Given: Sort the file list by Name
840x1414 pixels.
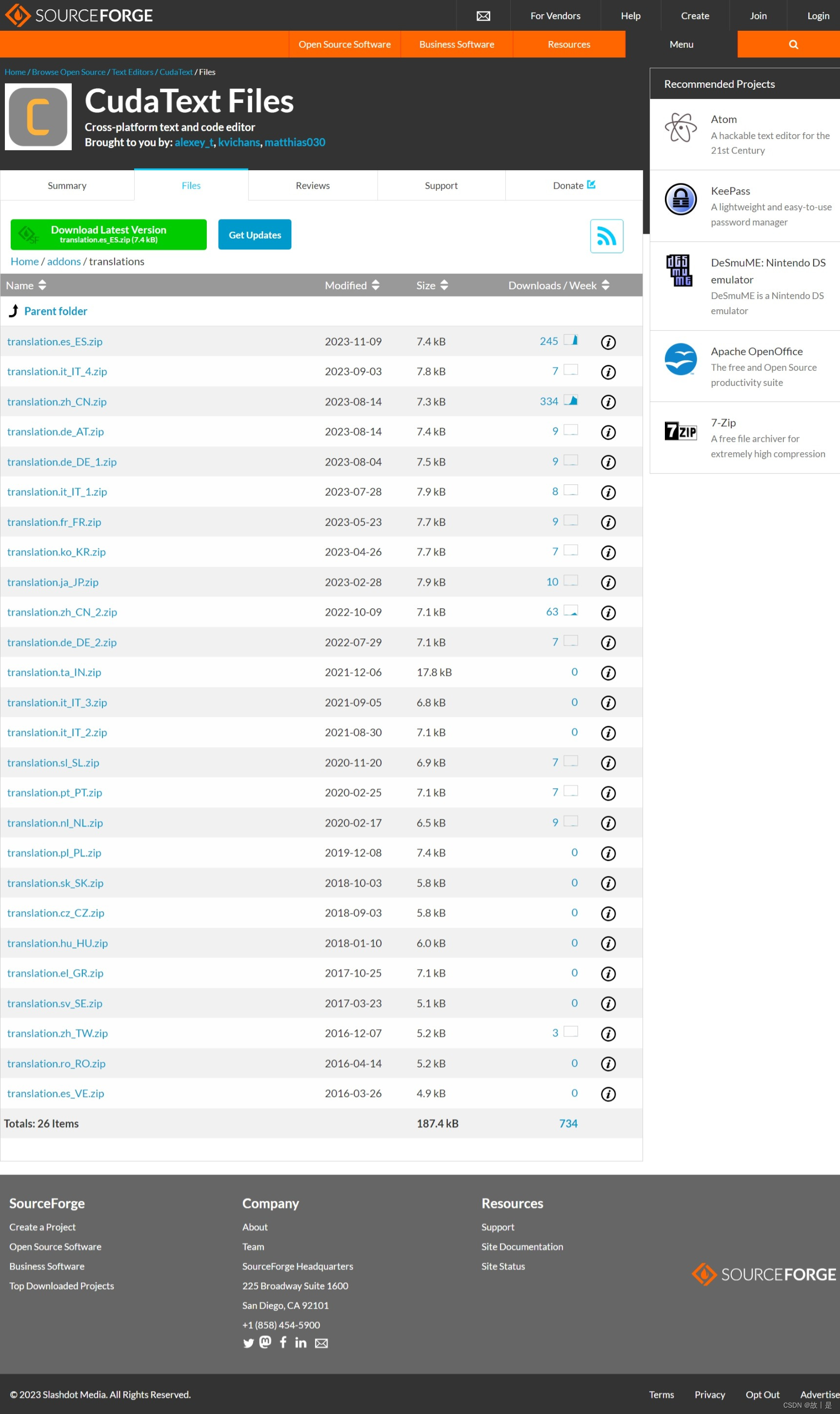Looking at the screenshot, I should (x=26, y=285).
